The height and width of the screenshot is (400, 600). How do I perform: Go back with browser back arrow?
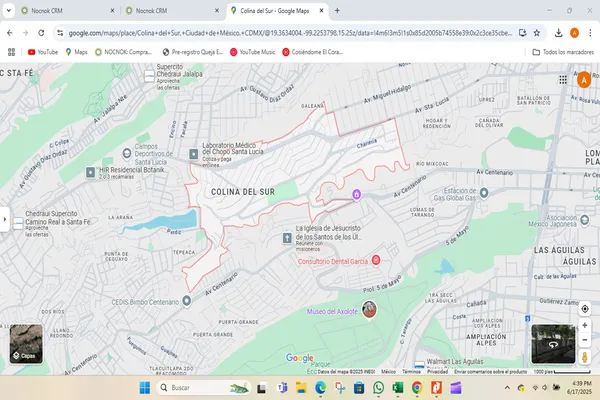(10, 33)
